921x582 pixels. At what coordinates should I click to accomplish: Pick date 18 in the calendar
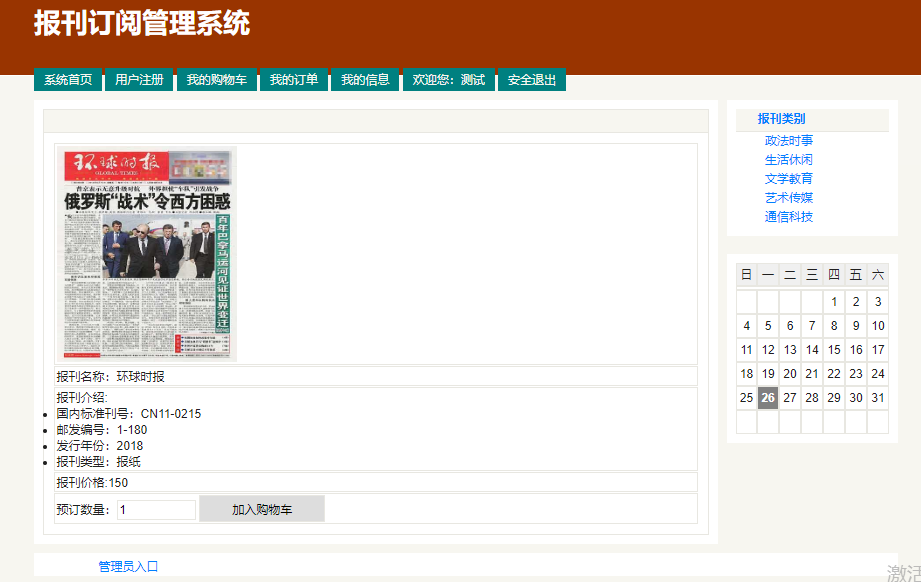tap(747, 374)
